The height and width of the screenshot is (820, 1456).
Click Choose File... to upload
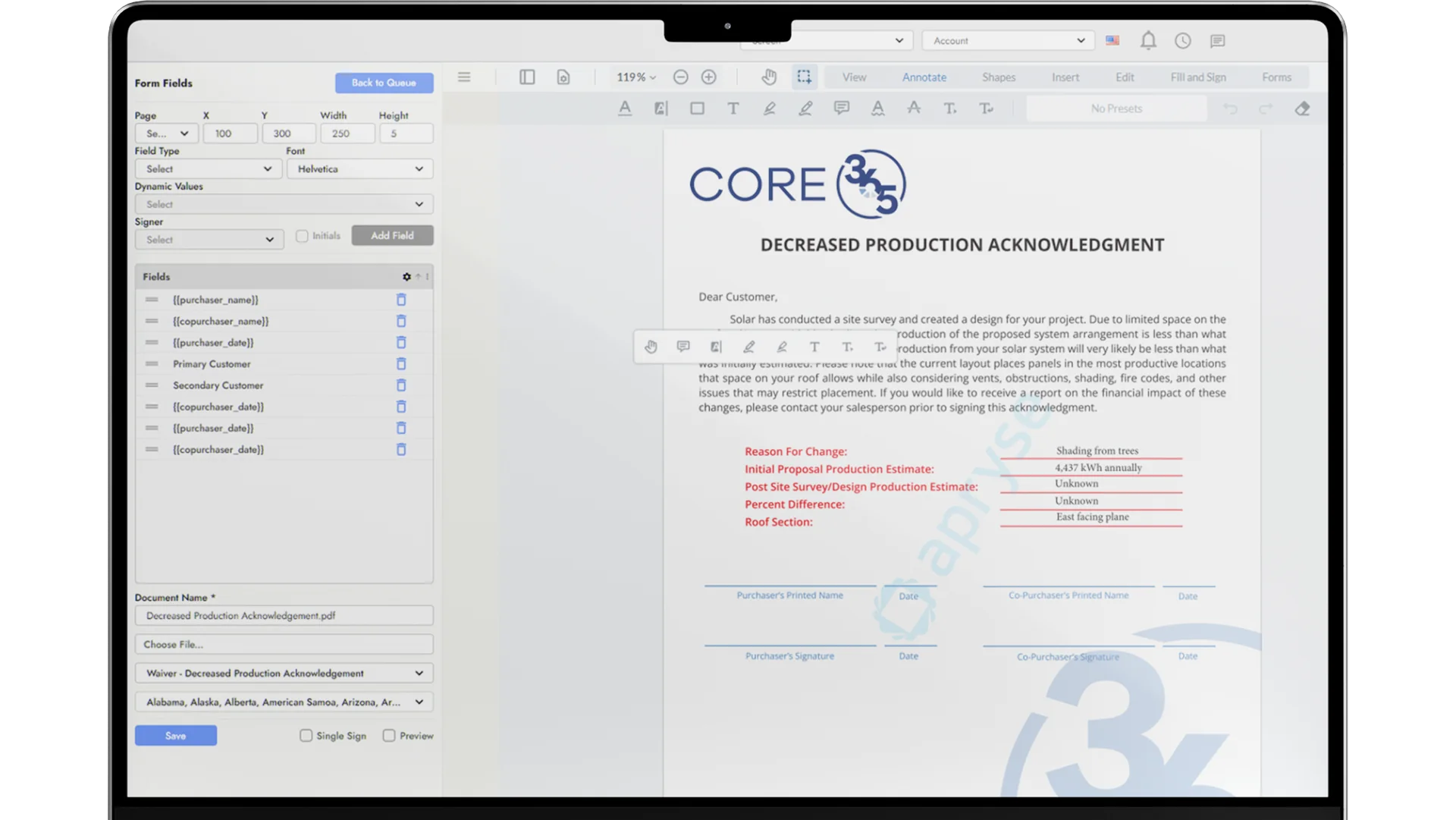click(x=284, y=645)
